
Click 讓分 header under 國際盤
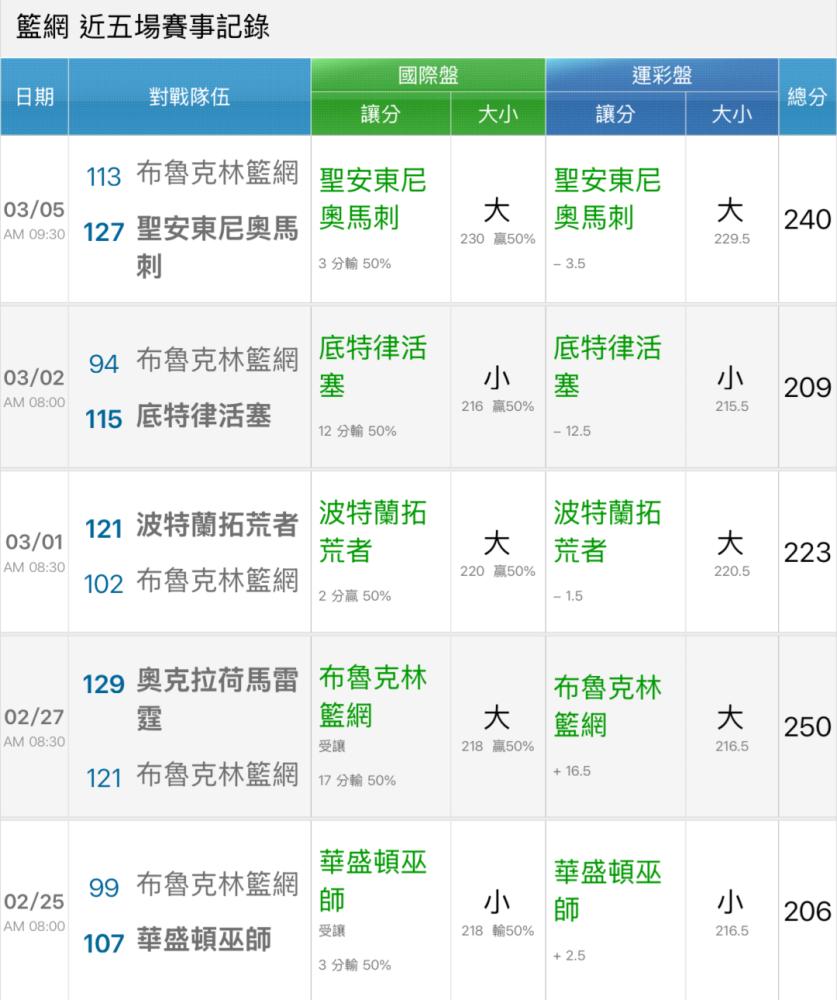pyautogui.click(x=381, y=114)
